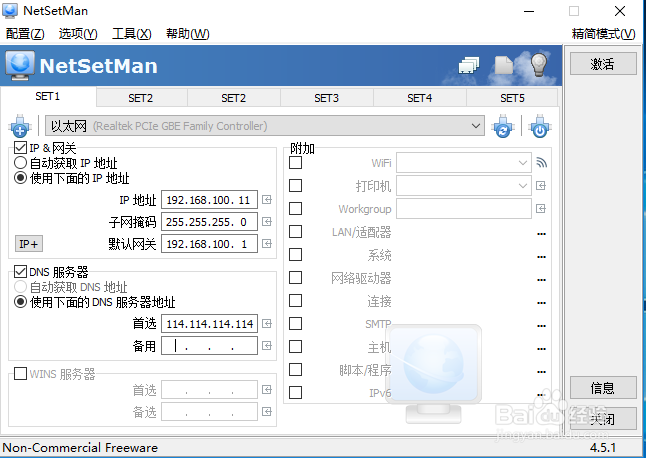Enable the IPv6 checkbox
Screen dimensions: 646x458
pyautogui.click(x=295, y=393)
